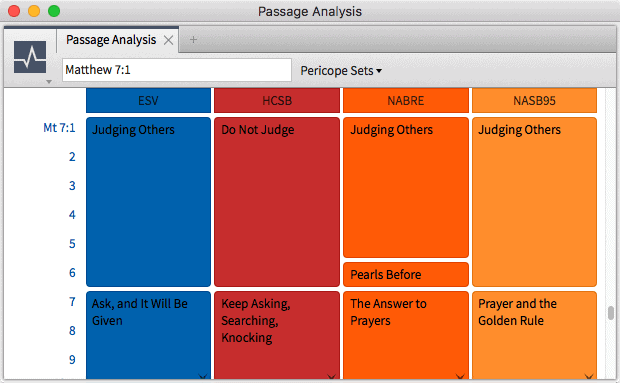The width and height of the screenshot is (620, 383).
Task: Open verse 9 link
Action: tap(72, 360)
